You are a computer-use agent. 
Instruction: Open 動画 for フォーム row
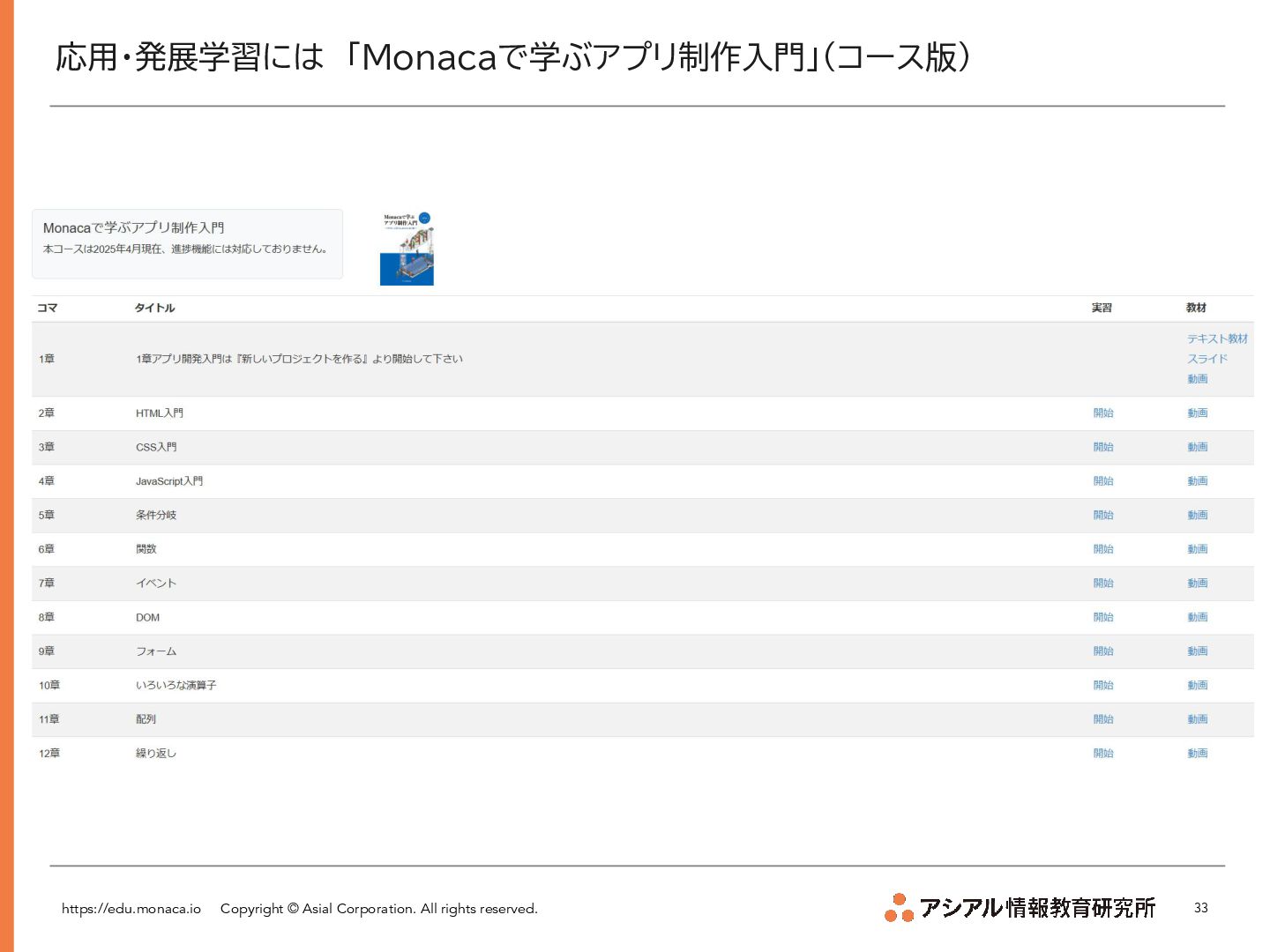pos(1197,651)
